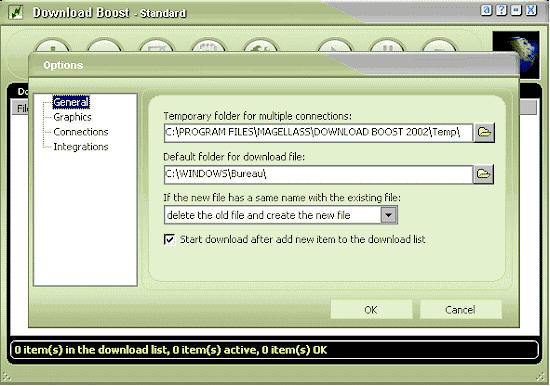Select Graphics in the options tree
The width and height of the screenshot is (550, 386).
72,117
